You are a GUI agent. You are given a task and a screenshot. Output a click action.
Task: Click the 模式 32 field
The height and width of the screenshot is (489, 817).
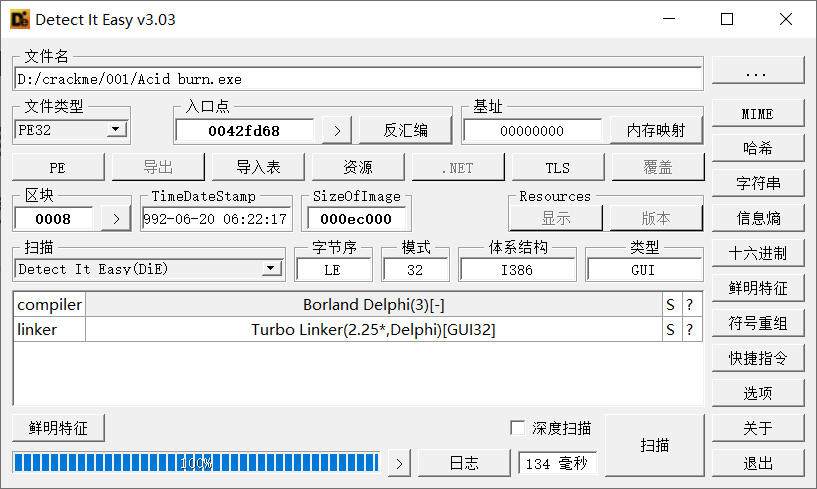click(x=415, y=270)
